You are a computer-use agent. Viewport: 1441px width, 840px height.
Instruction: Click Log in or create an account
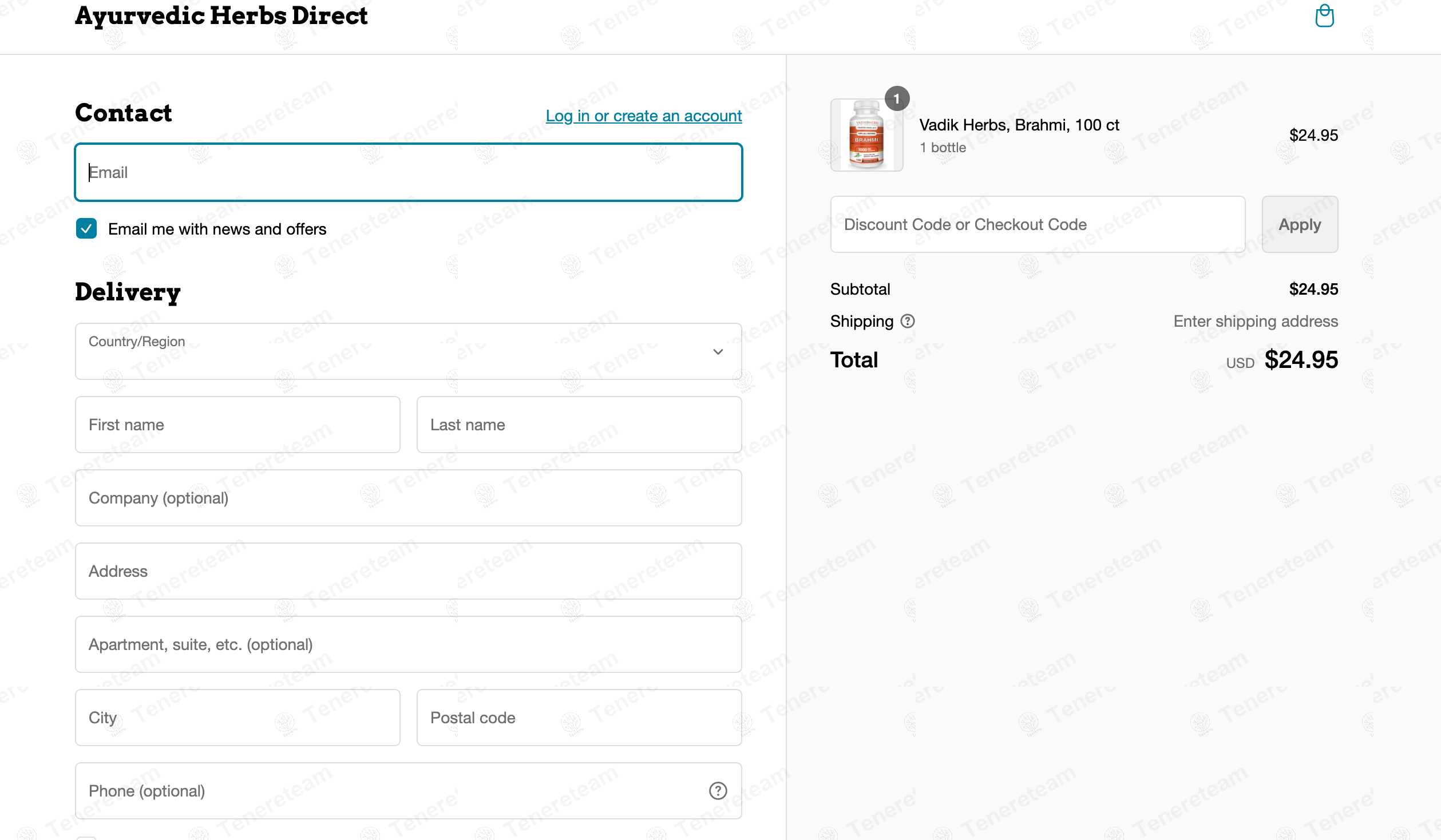tap(643, 116)
